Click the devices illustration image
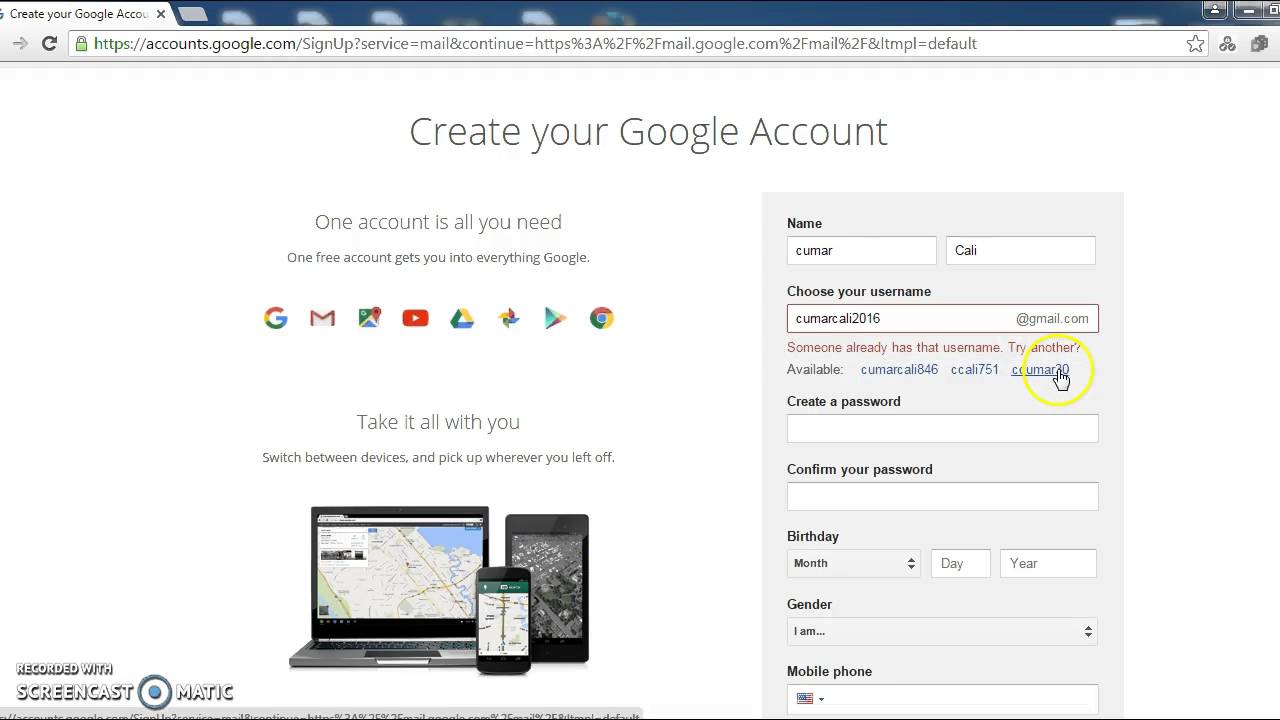The image size is (1280, 720). (x=439, y=590)
